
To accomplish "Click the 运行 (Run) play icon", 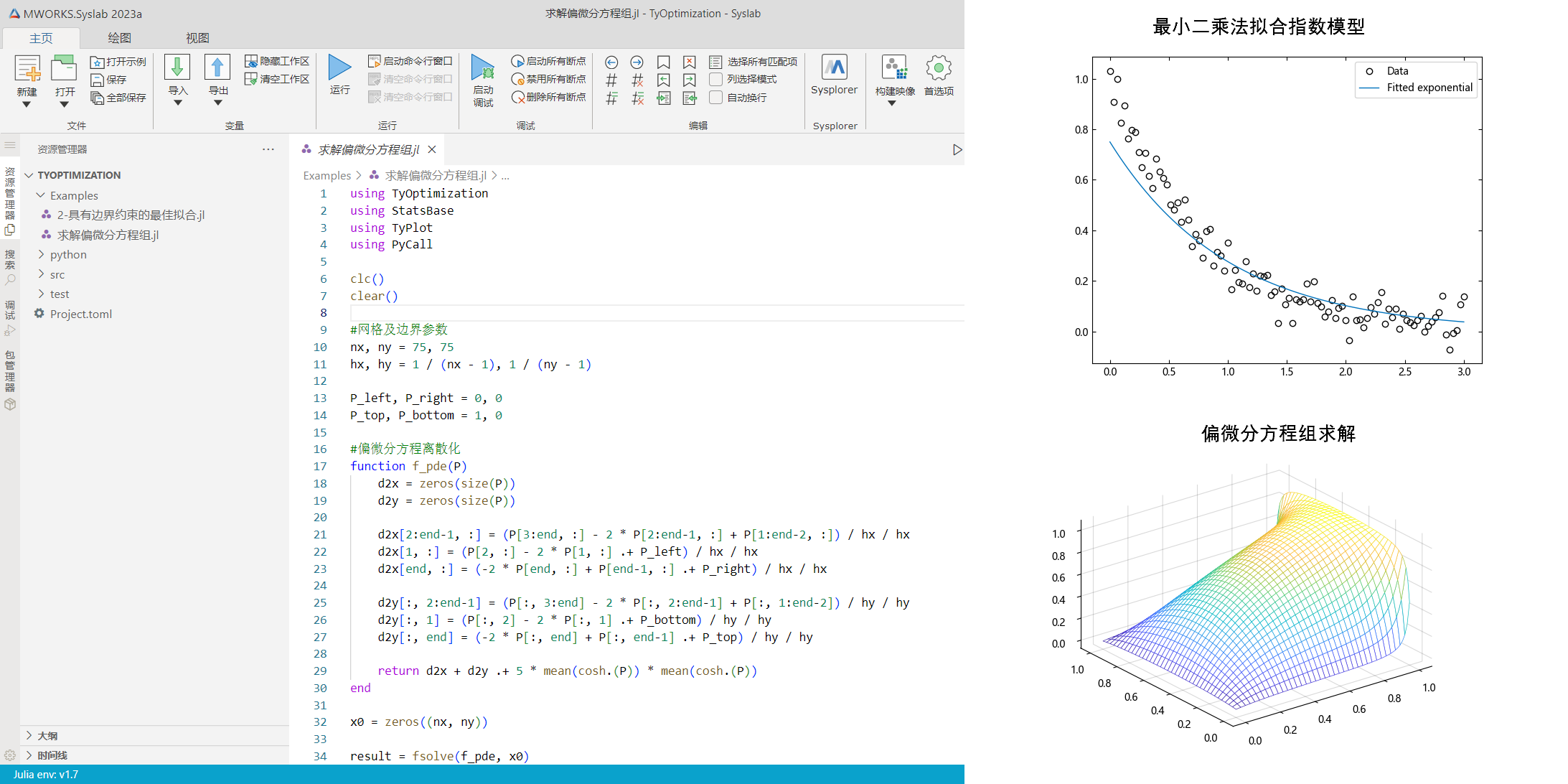I will click(x=339, y=68).
